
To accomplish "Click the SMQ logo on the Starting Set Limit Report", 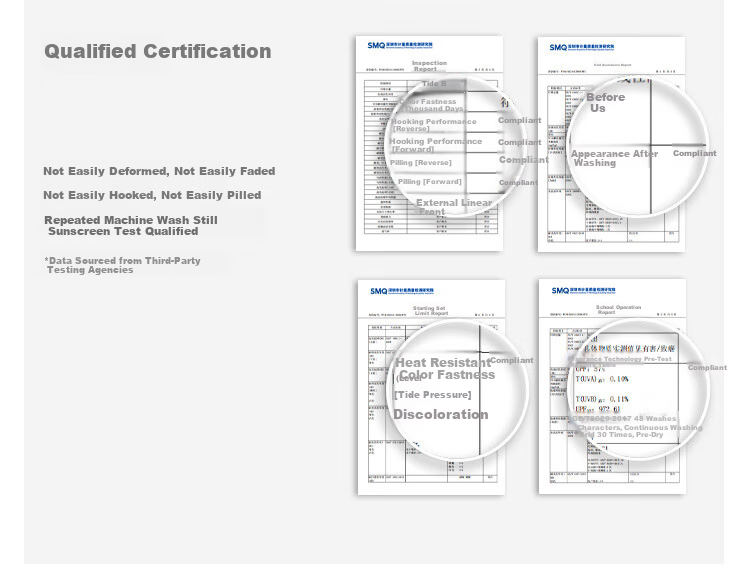I will [402, 291].
